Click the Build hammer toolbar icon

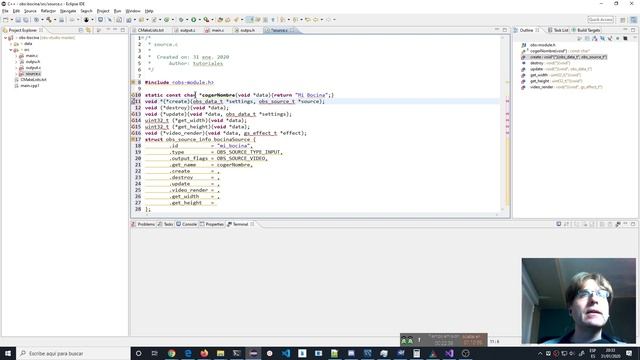click(x=49, y=20)
